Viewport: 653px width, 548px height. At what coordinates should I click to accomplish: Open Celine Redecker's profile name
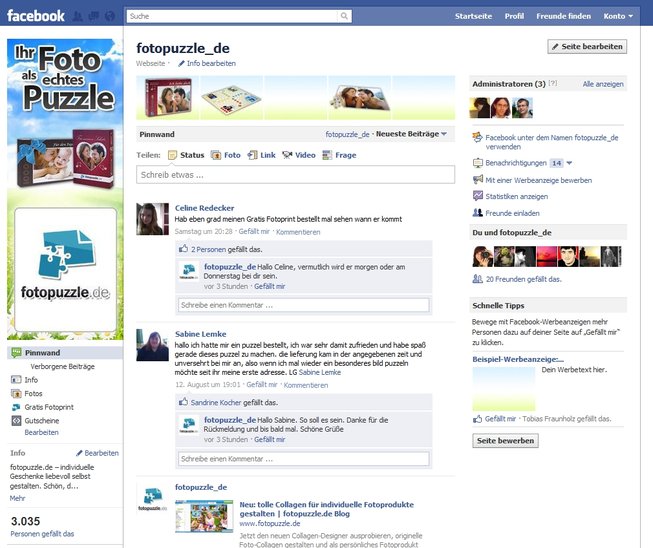tap(204, 208)
